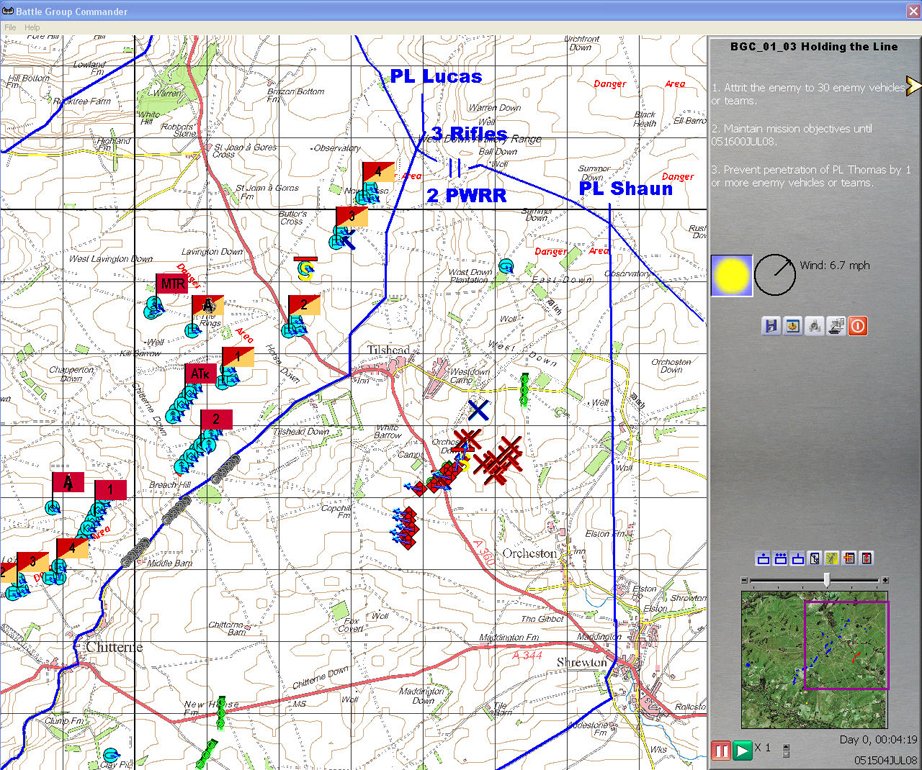Click the map zoom slider handle
The image size is (922, 770).
coord(826,580)
